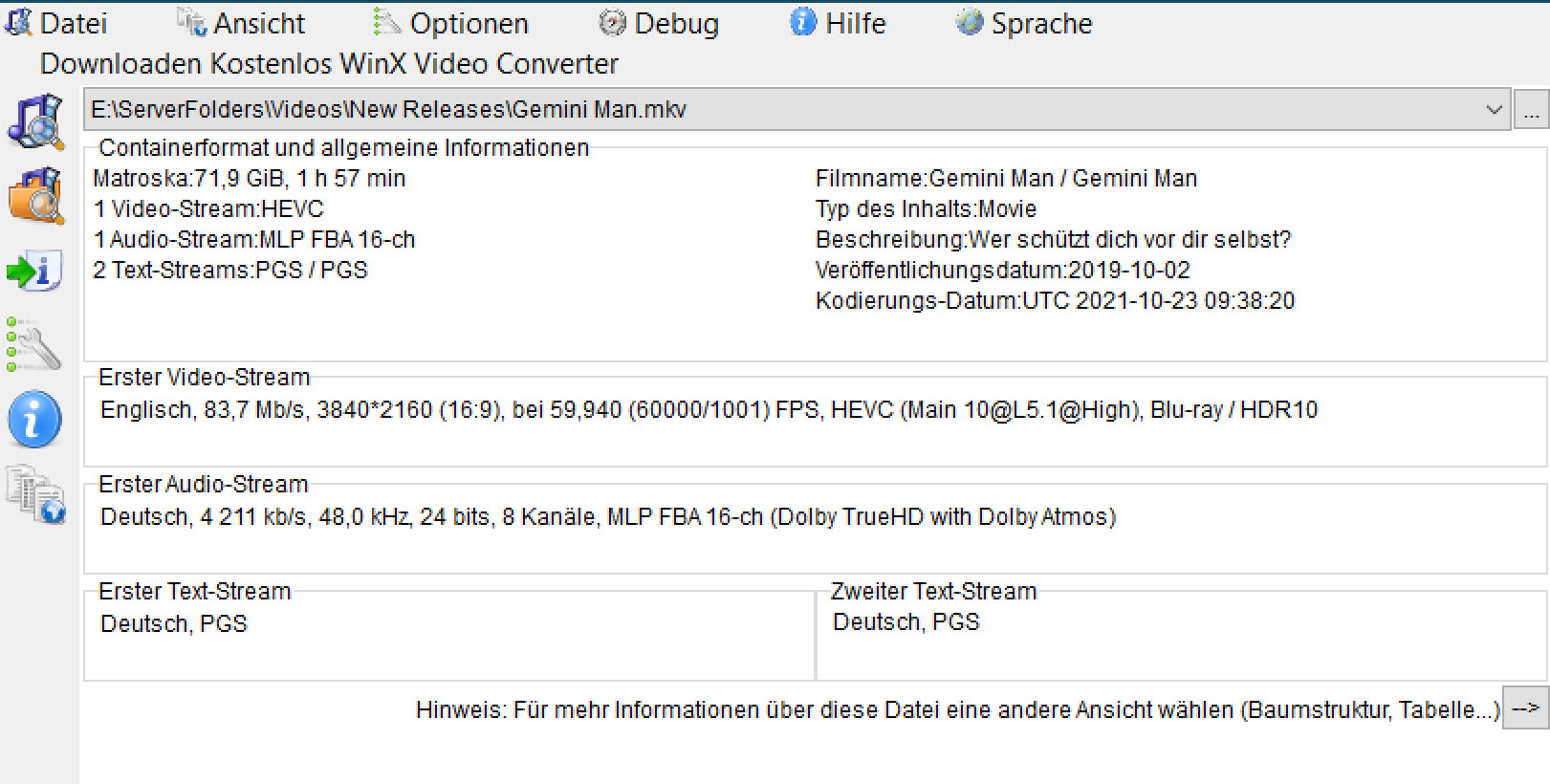Screen dimensions: 1550x784
Task: Click the green arrow export info icon
Action: 35,271
